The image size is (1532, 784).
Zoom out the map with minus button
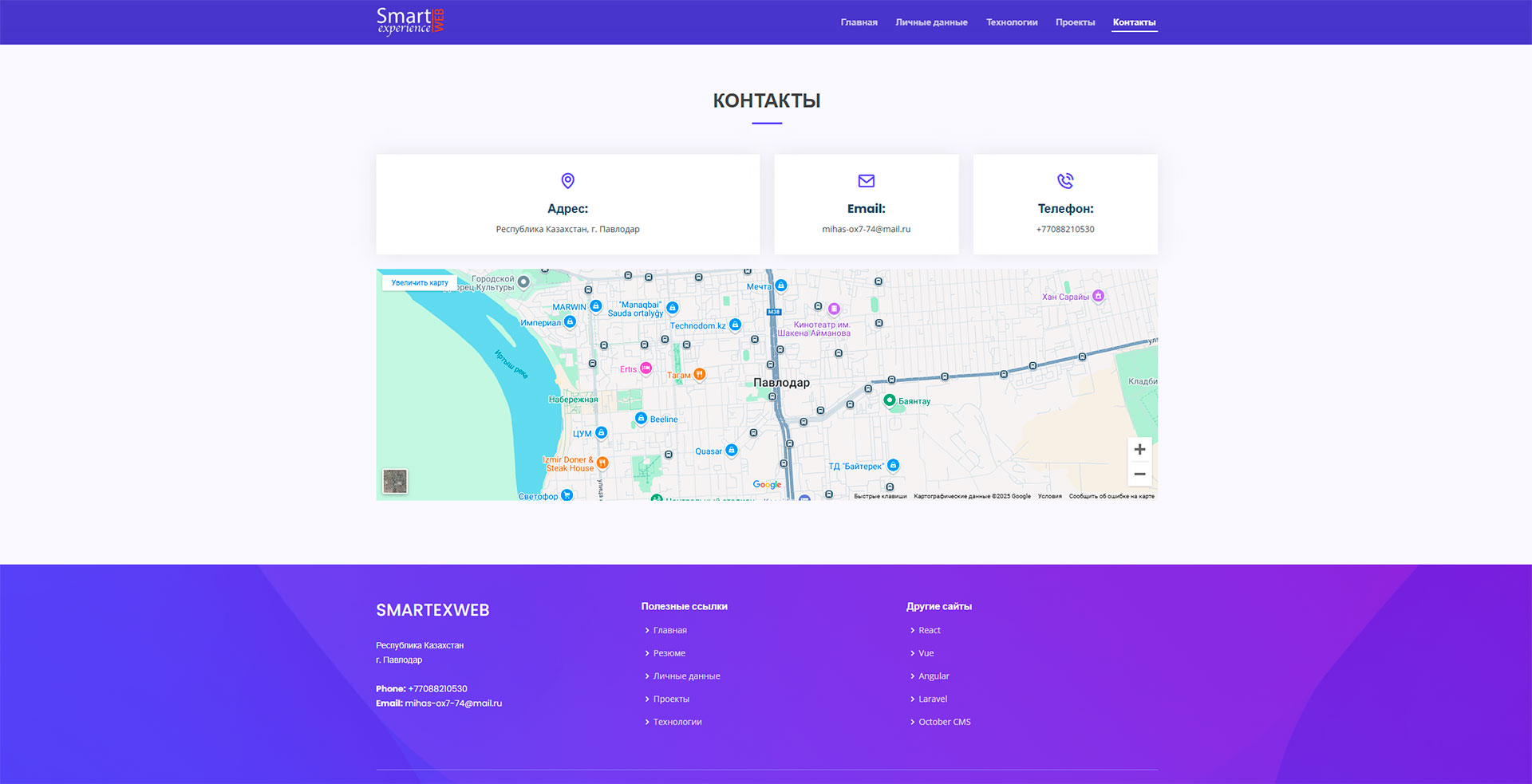(1139, 474)
